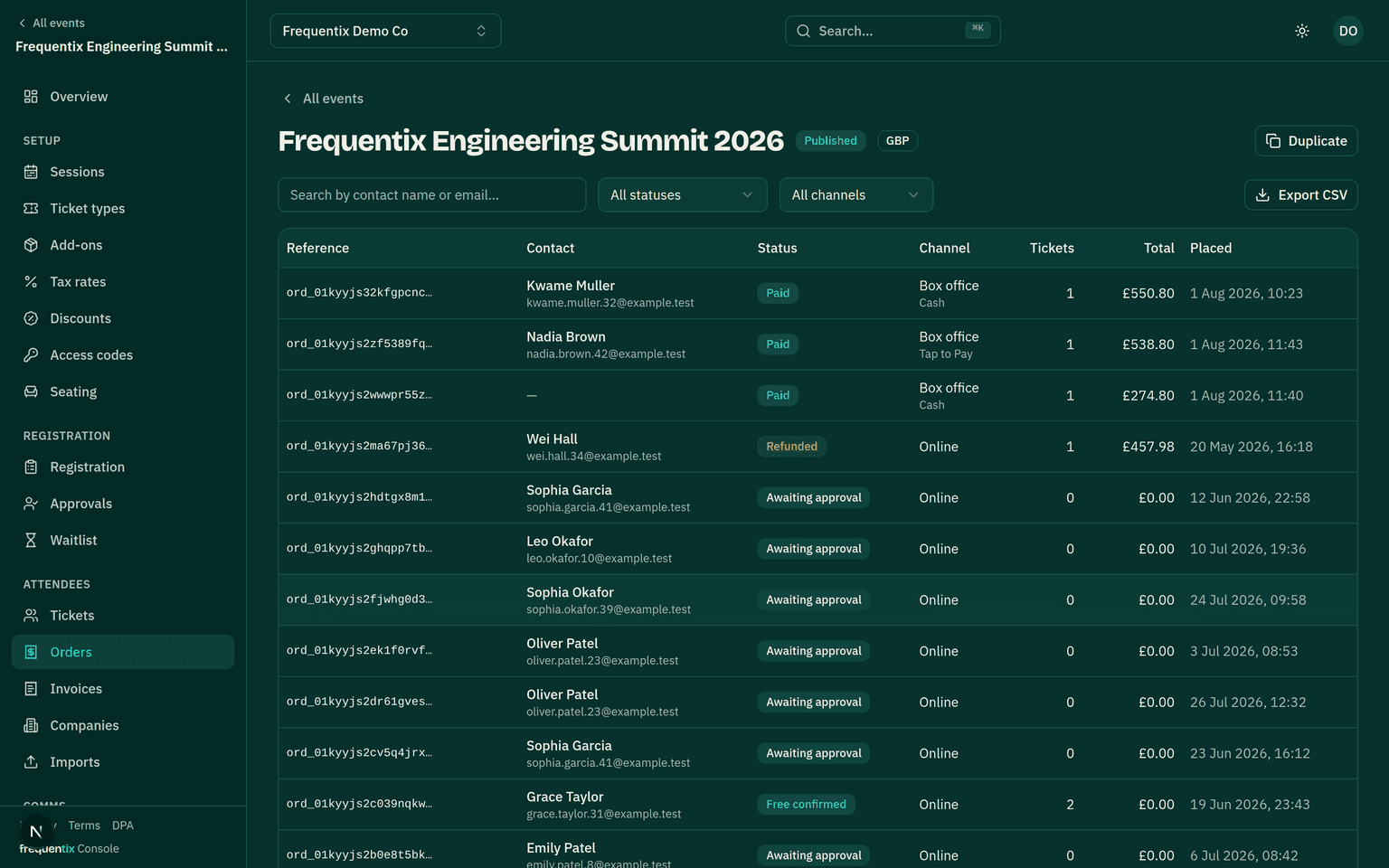This screenshot has height=868, width=1389.
Task: Expand the All channels filter dropdown
Action: [856, 195]
